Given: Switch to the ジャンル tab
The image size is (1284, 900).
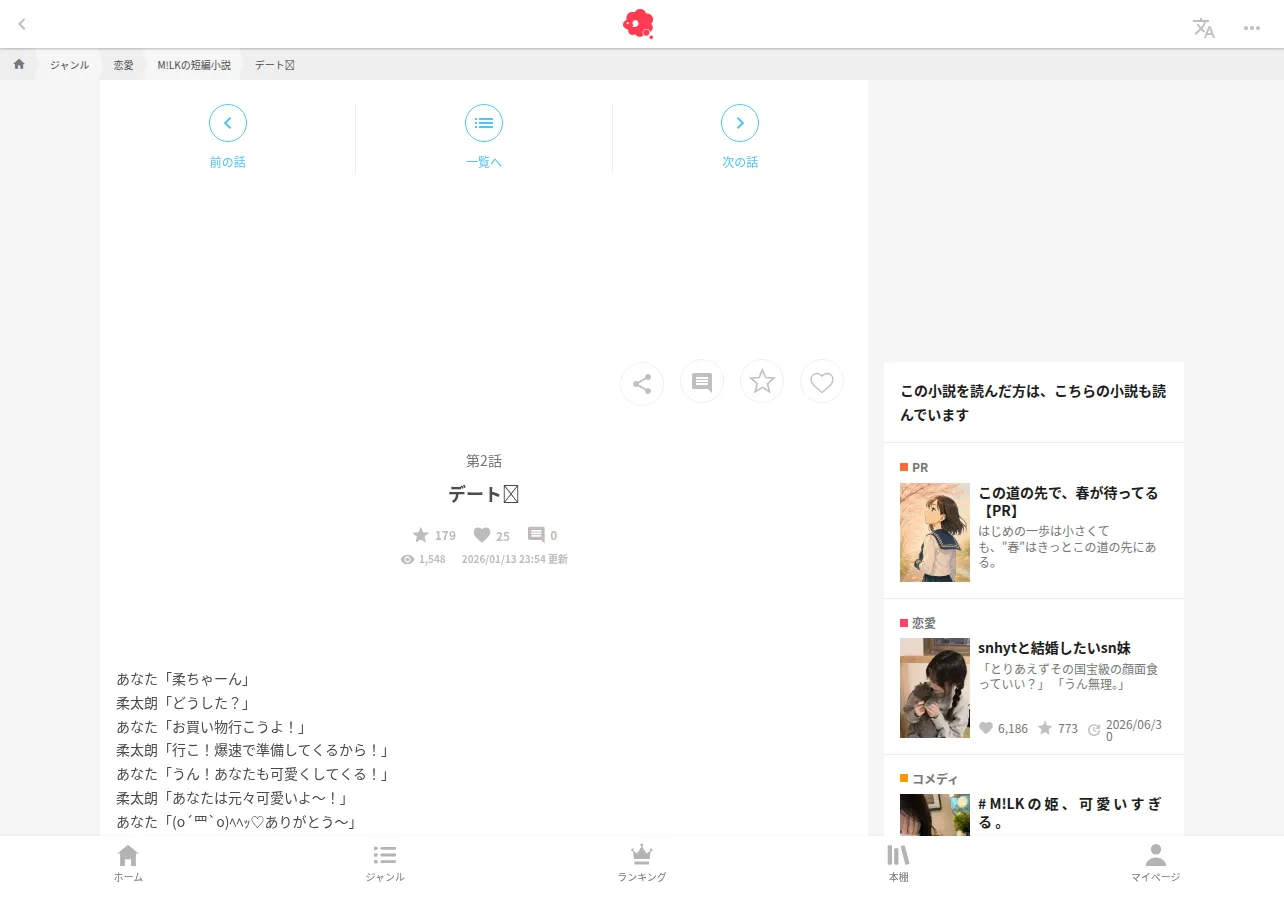Looking at the screenshot, I should (385, 863).
